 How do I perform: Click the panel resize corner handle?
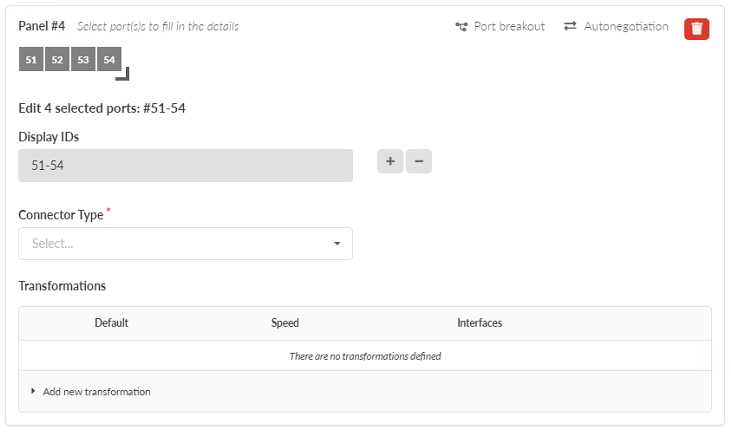point(124,74)
